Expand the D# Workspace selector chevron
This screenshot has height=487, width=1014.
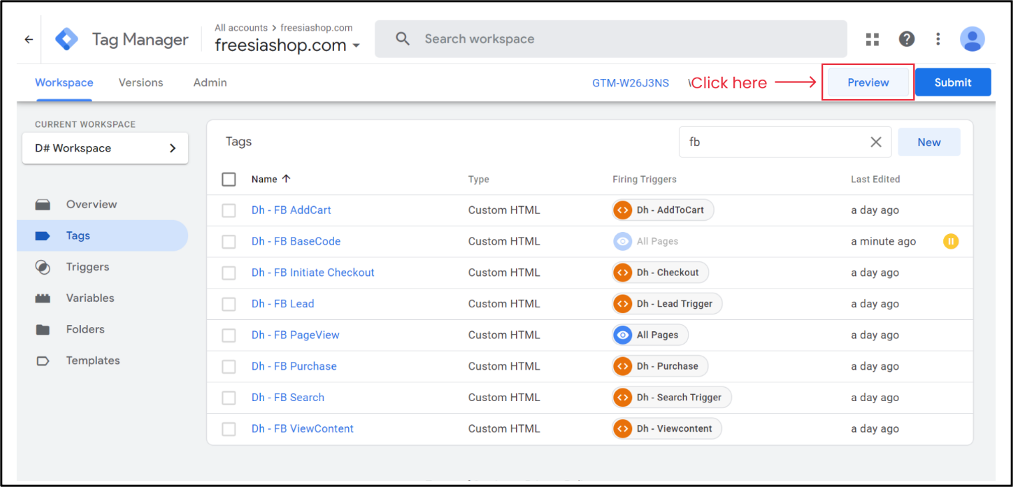click(x=172, y=148)
